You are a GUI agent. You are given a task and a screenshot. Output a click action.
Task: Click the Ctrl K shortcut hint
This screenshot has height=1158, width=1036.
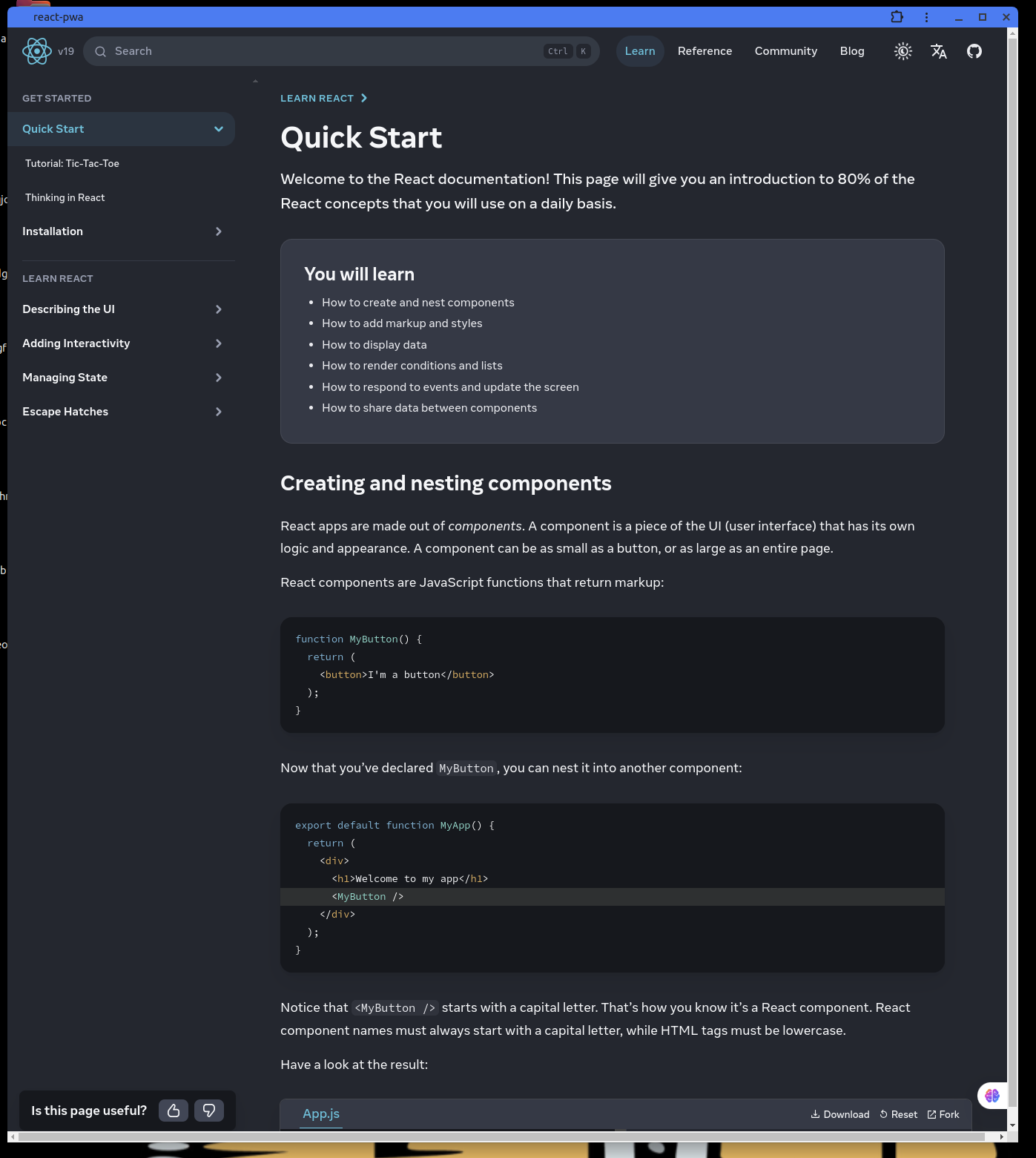567,51
